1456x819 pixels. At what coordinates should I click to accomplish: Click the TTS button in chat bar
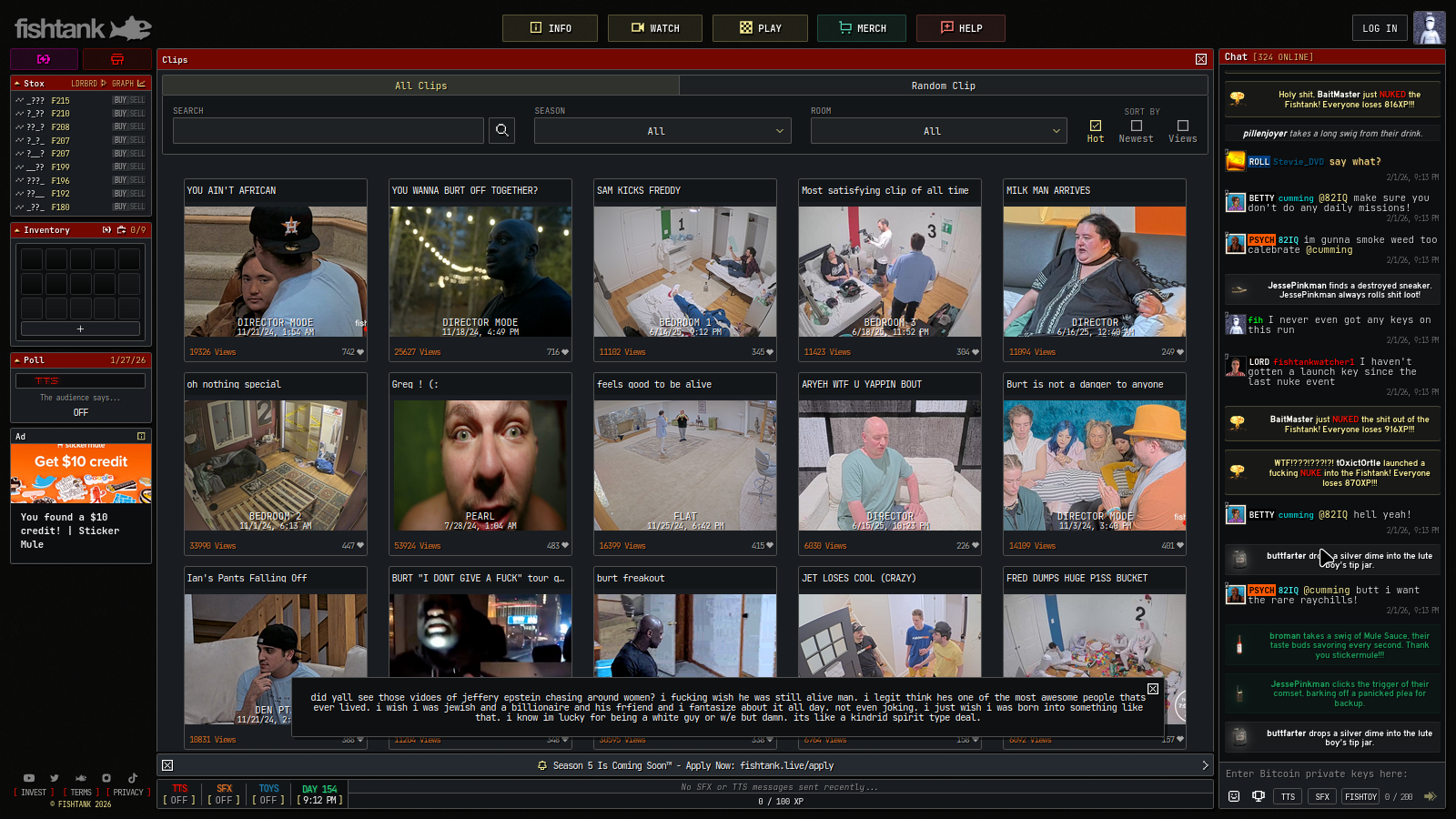[x=1288, y=796]
